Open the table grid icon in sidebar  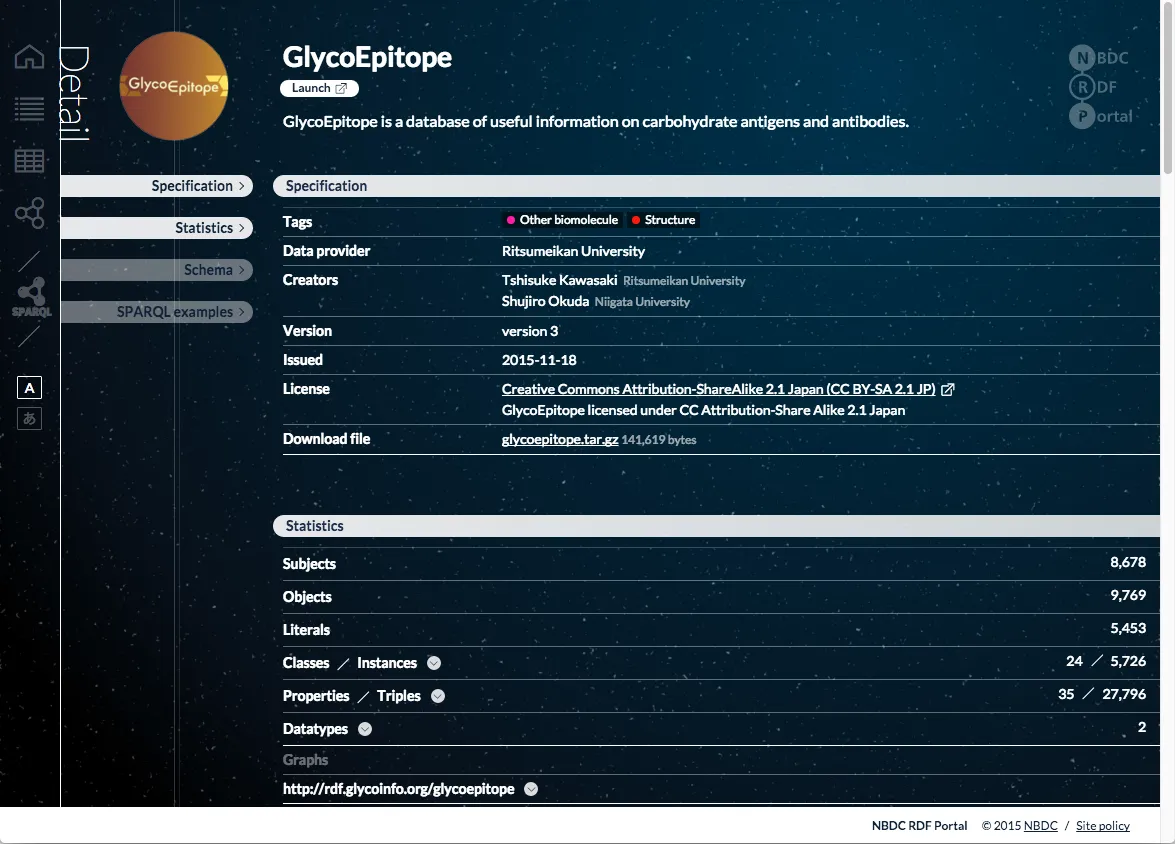coord(29,160)
